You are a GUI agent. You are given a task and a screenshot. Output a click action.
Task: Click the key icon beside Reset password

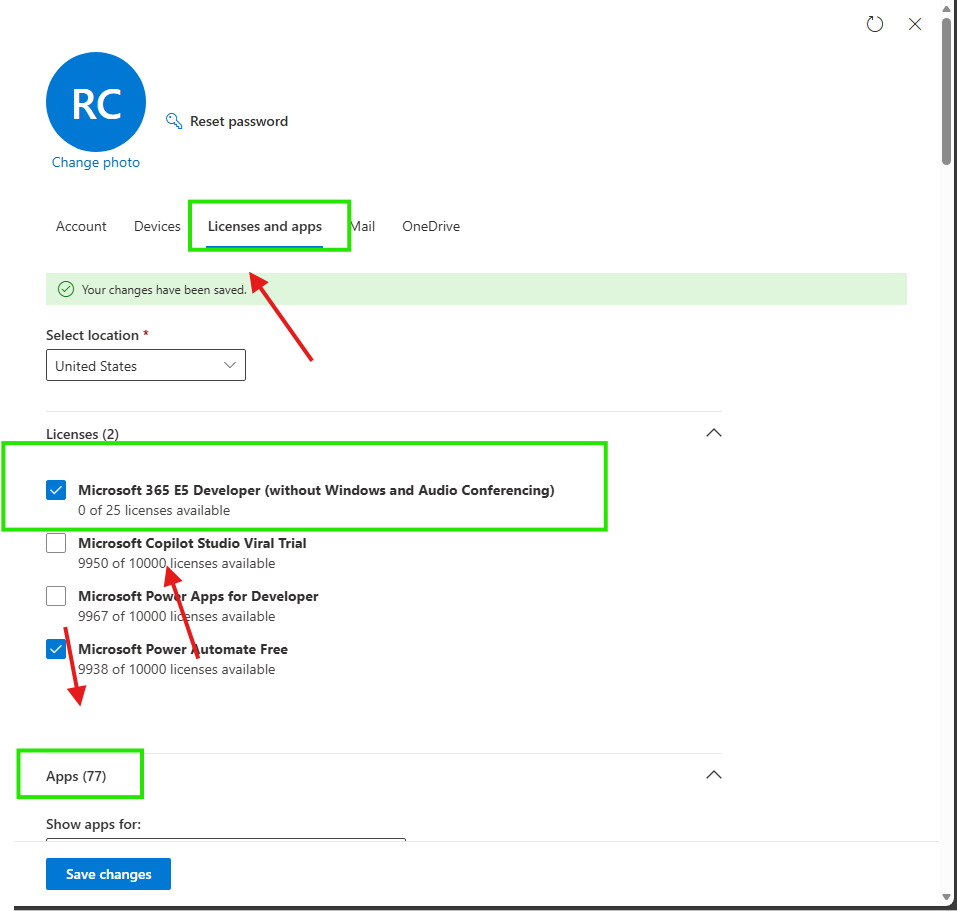pyautogui.click(x=174, y=121)
